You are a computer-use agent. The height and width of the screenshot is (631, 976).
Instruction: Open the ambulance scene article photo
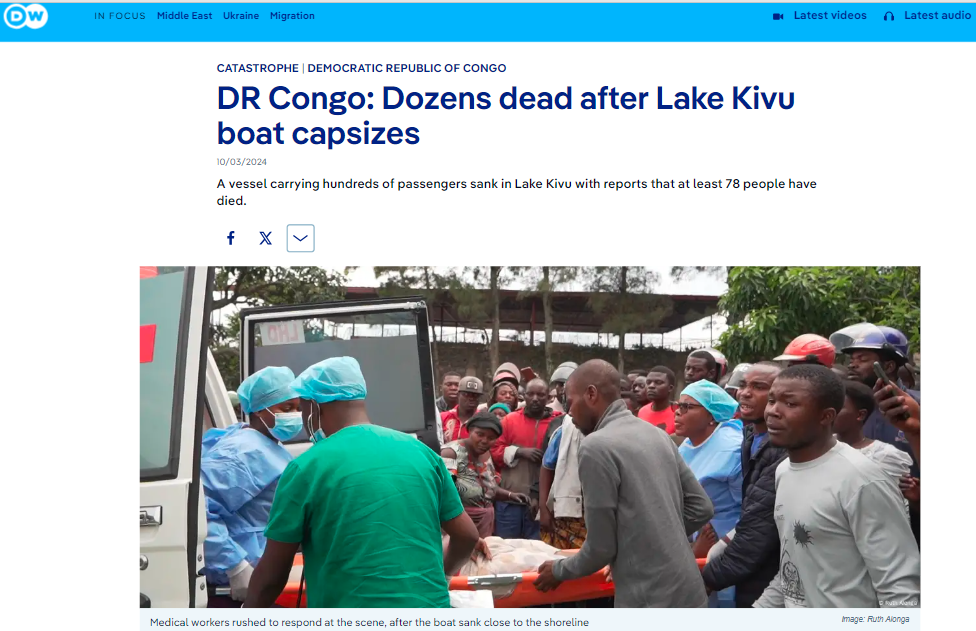530,437
